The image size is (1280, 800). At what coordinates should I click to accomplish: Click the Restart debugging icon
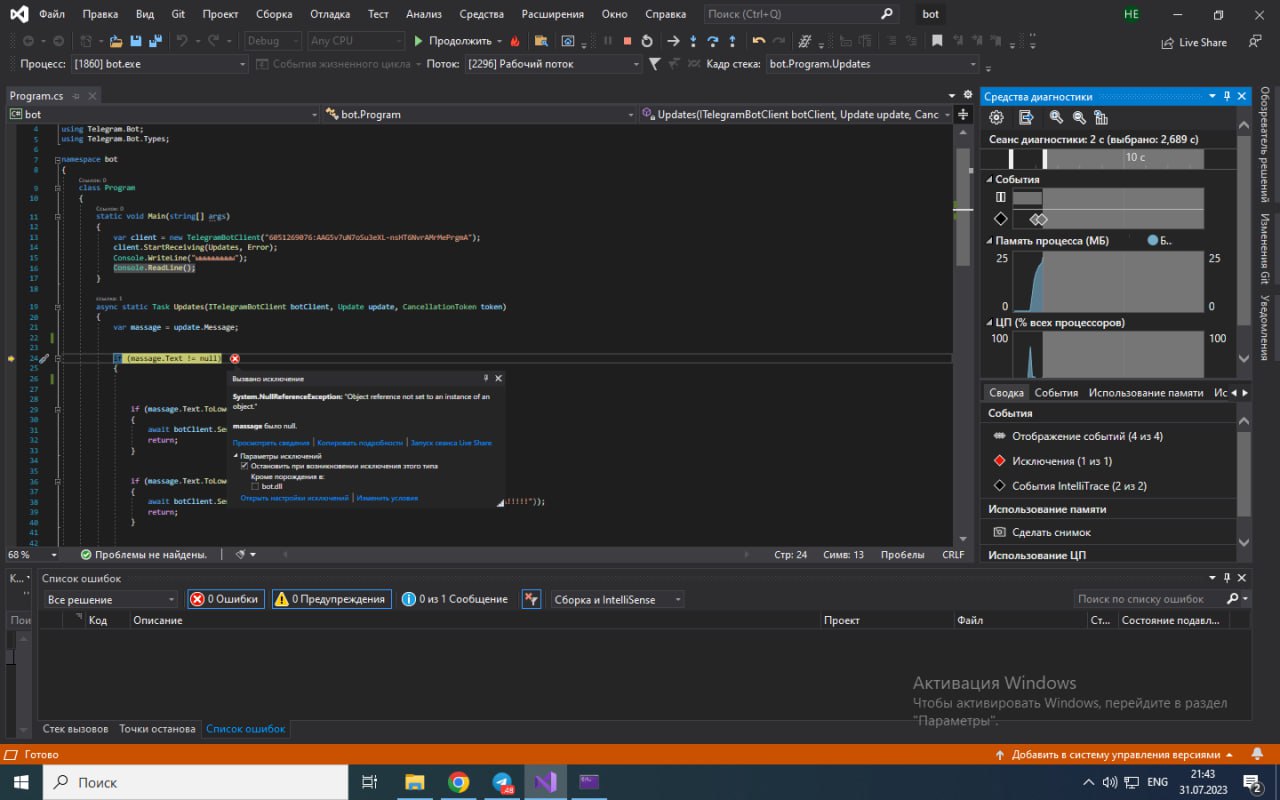pyautogui.click(x=647, y=41)
